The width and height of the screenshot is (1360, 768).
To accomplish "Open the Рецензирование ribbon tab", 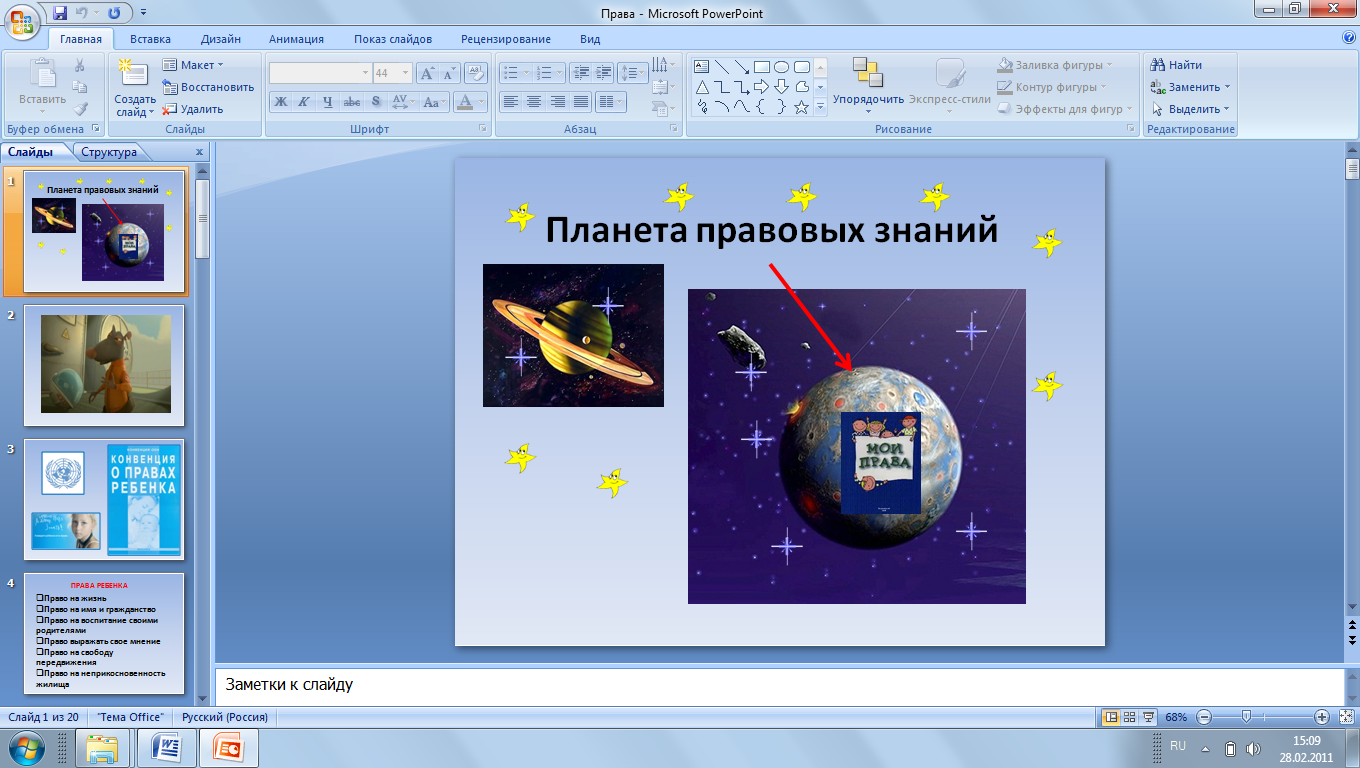I will pyautogui.click(x=506, y=39).
